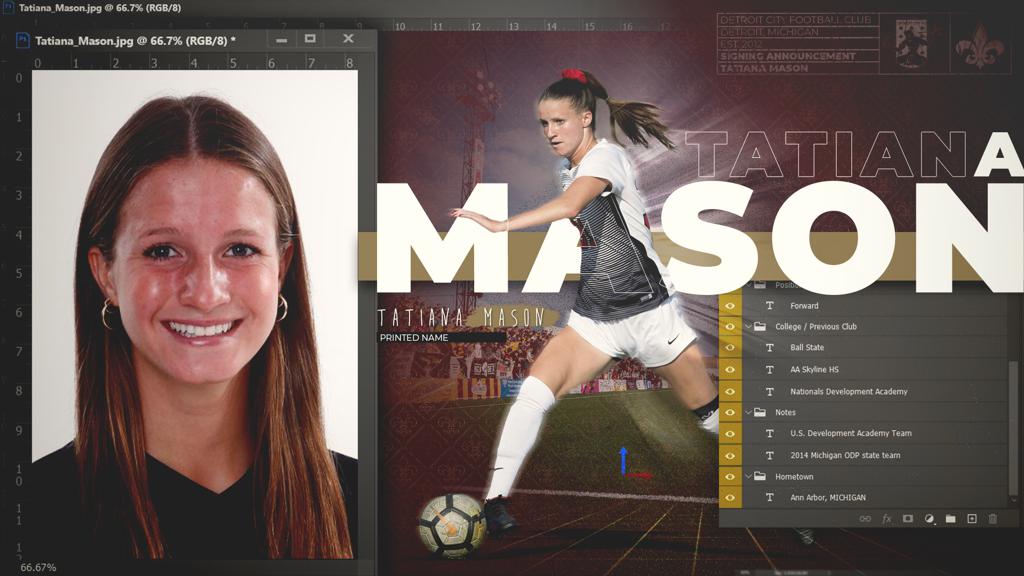
Task: Click the Photoshop document icon in floating window title
Action: pyautogui.click(x=23, y=40)
